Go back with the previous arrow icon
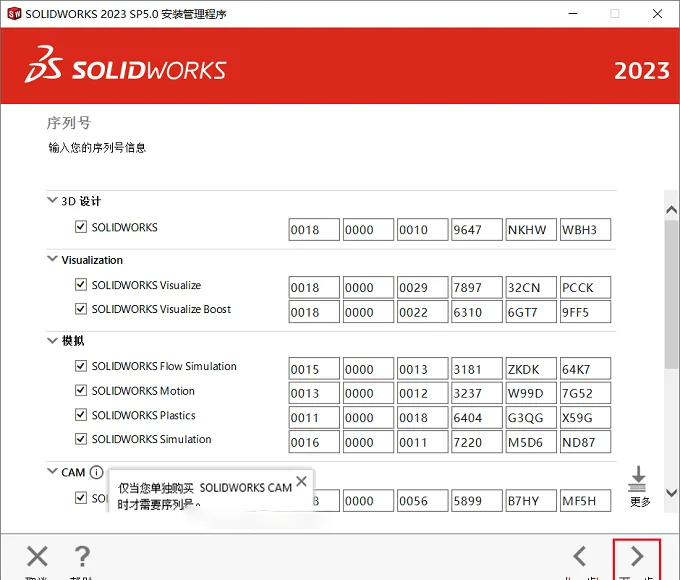 click(580, 556)
